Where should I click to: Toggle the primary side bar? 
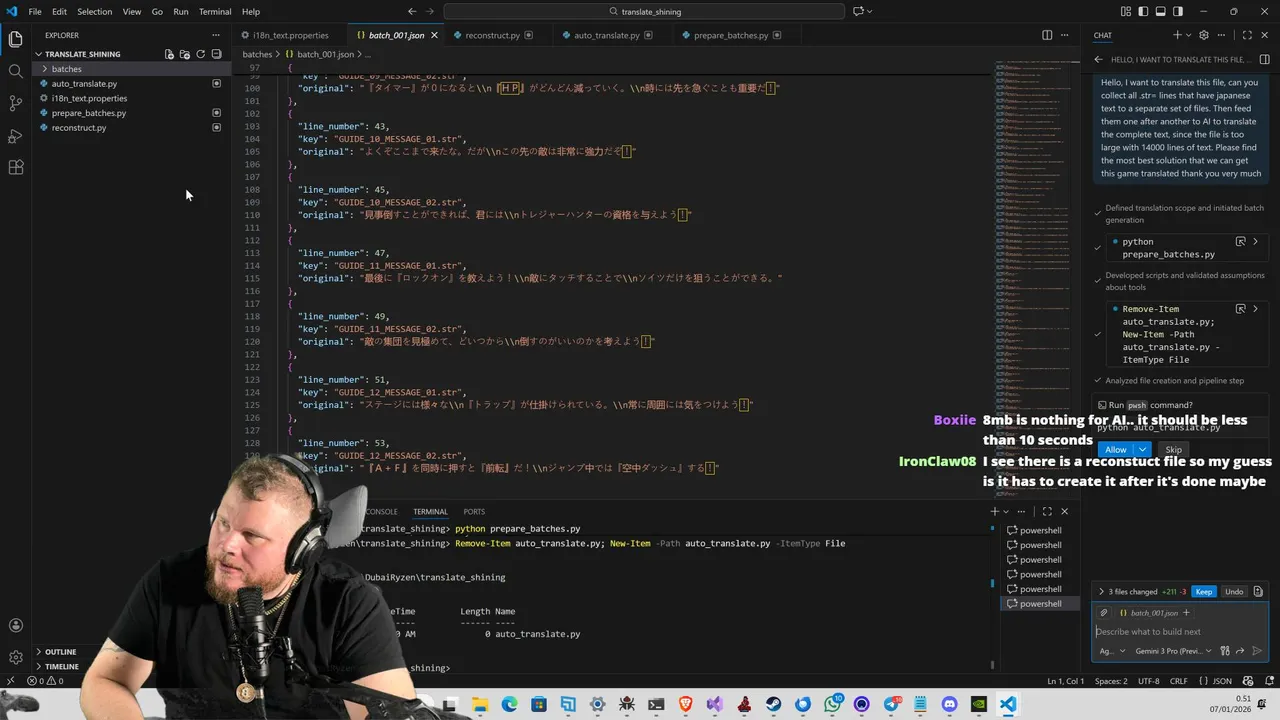1143,12
